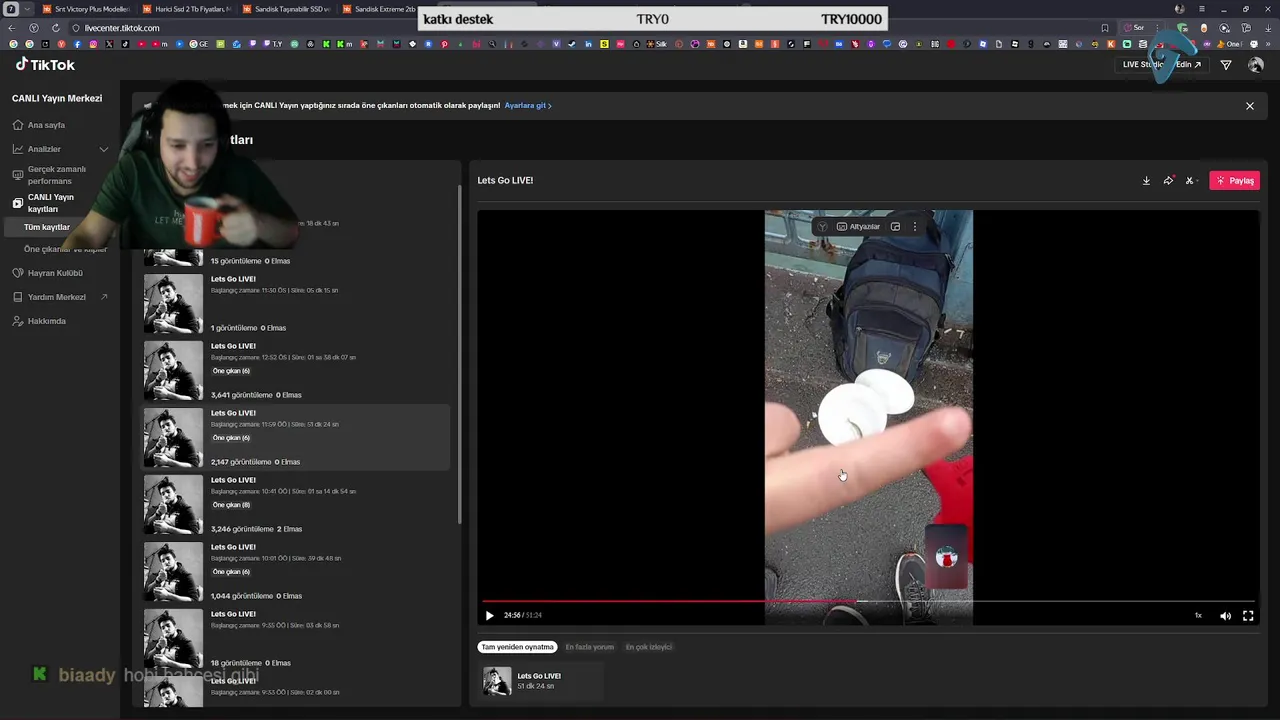Open the LinkedIn bookmark icon

(588, 44)
